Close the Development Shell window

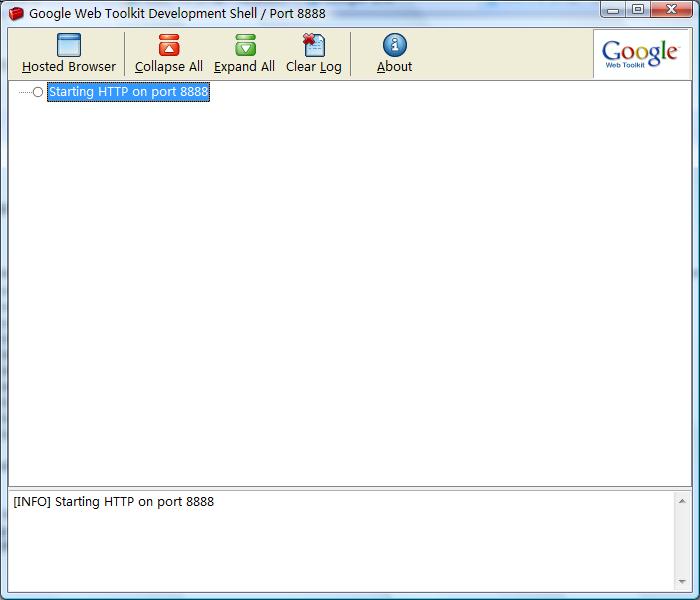671,9
